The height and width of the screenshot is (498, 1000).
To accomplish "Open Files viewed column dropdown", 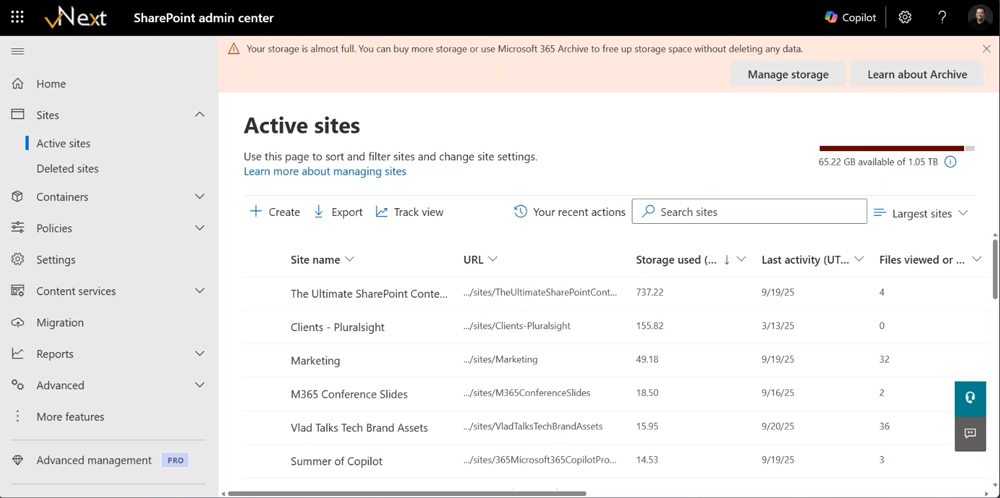I will coord(976,260).
